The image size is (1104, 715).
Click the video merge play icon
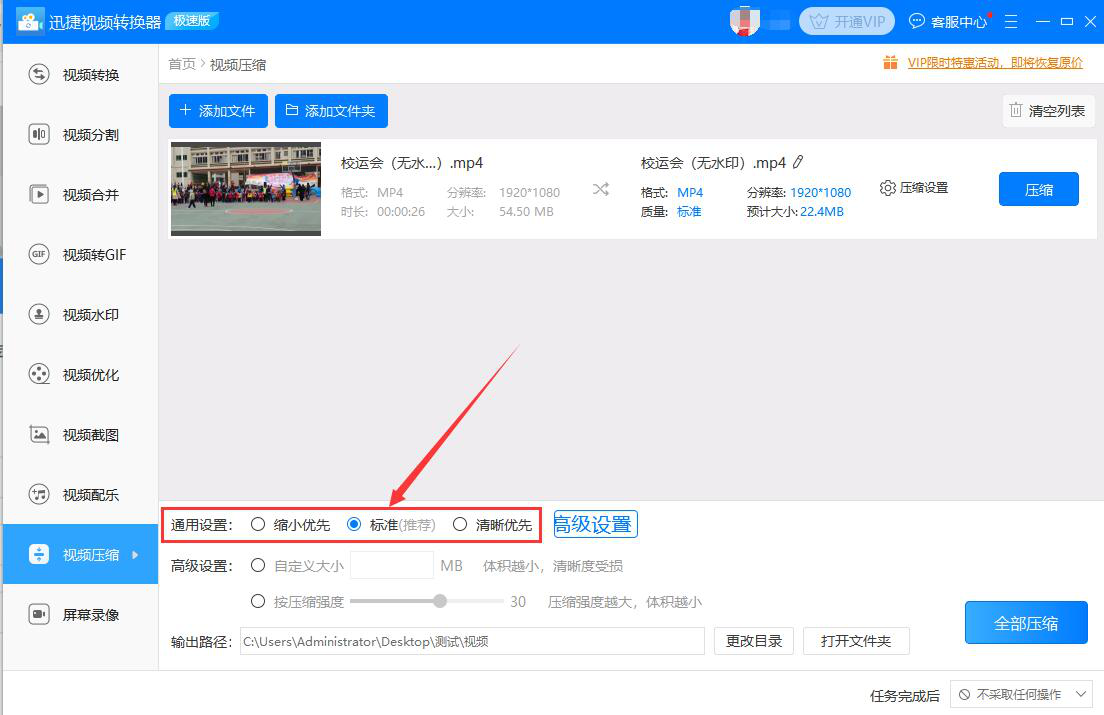39,195
